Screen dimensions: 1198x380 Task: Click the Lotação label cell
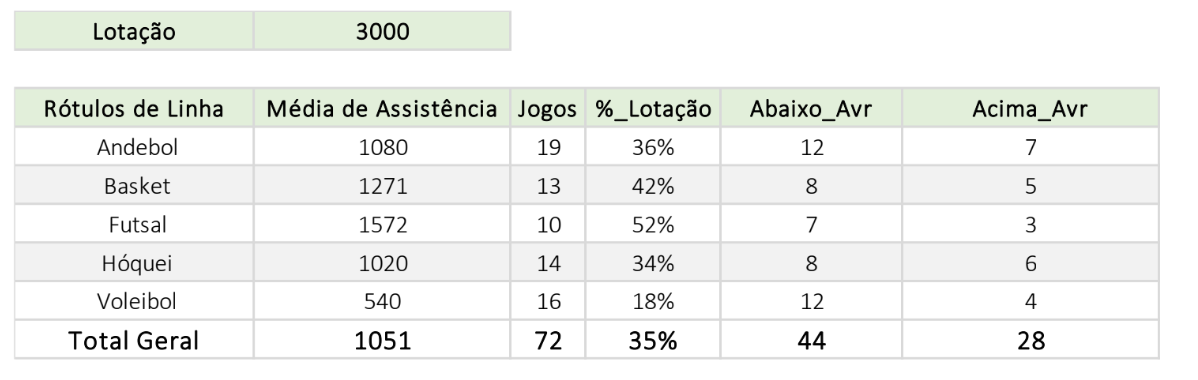click(134, 31)
